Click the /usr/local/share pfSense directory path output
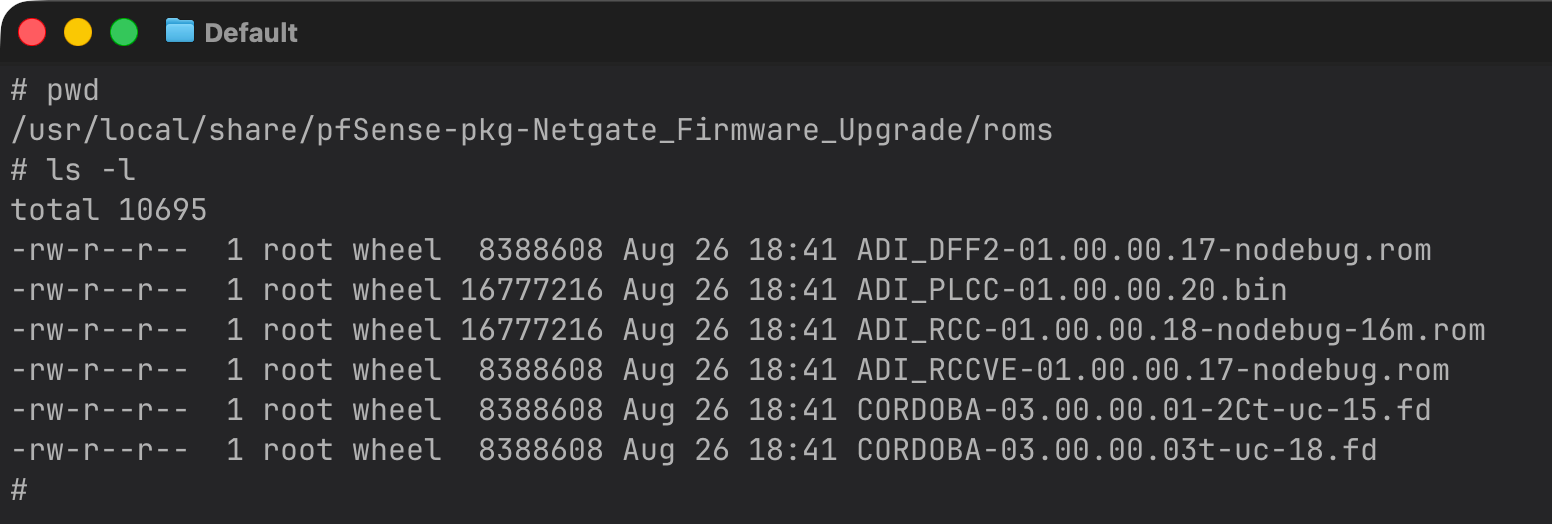Image resolution: width=1552 pixels, height=524 pixels. pyautogui.click(x=531, y=130)
